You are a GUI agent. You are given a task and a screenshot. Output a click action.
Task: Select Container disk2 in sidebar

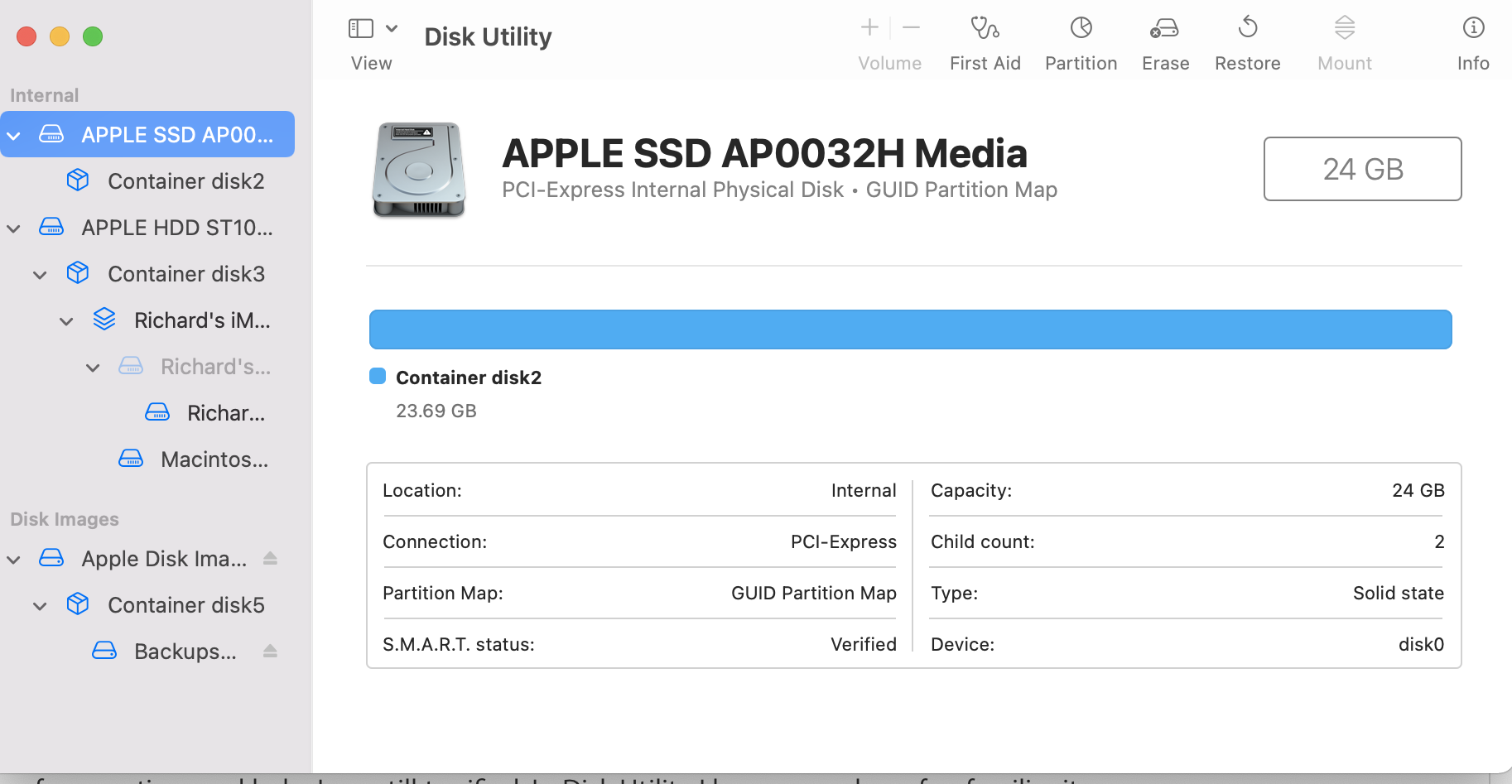(x=185, y=181)
